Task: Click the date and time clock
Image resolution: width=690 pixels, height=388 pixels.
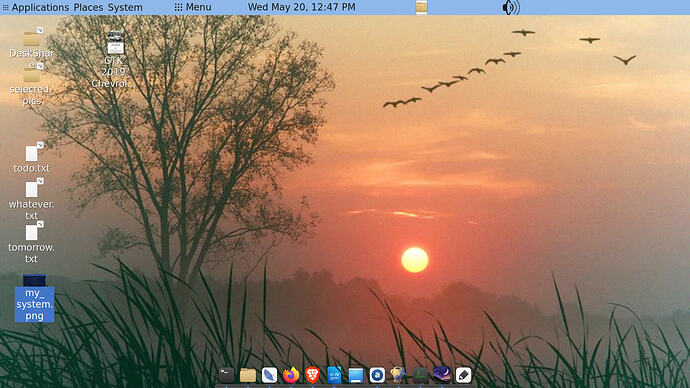Action: click(x=301, y=7)
